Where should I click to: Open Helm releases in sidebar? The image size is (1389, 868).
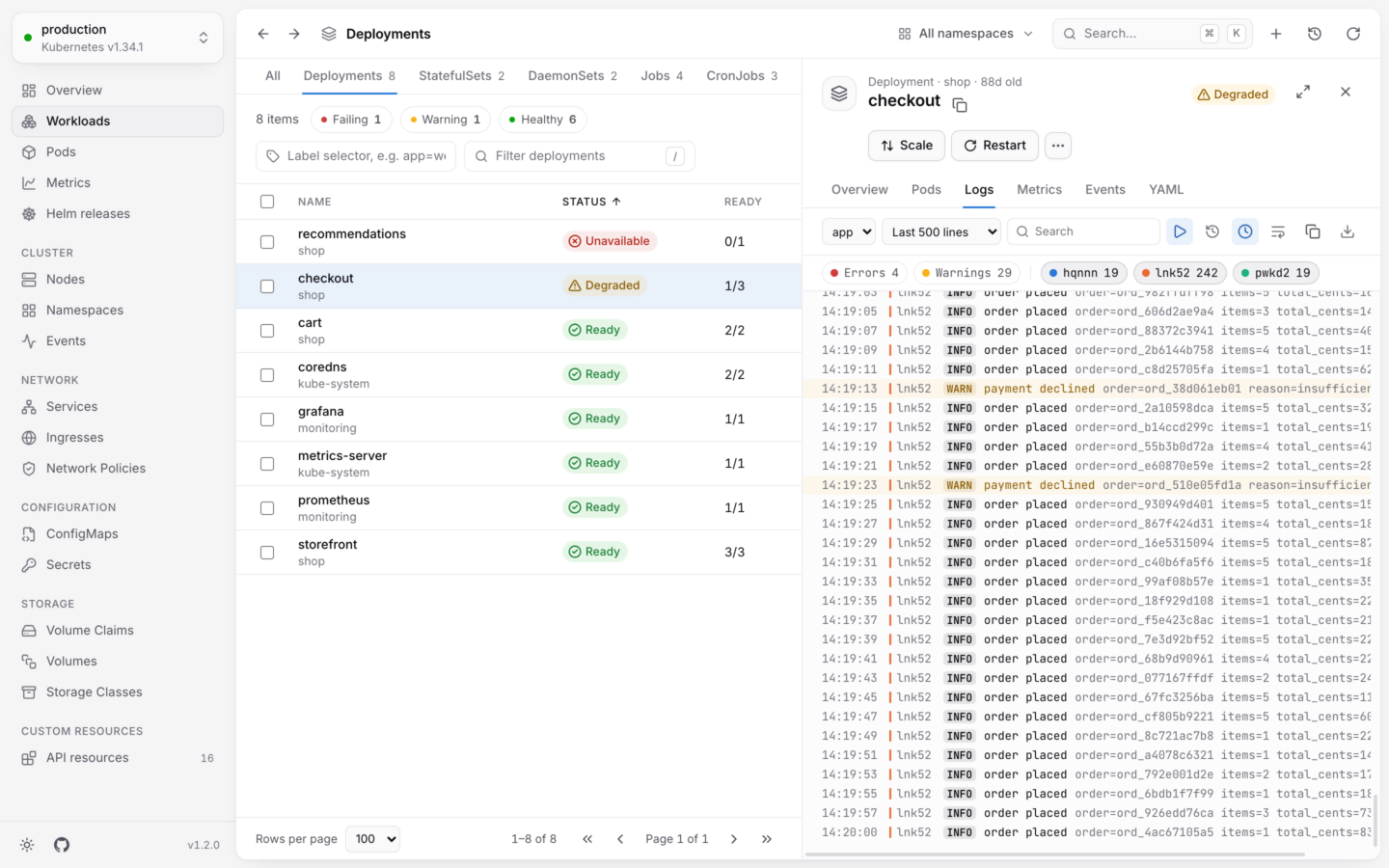coord(118,214)
